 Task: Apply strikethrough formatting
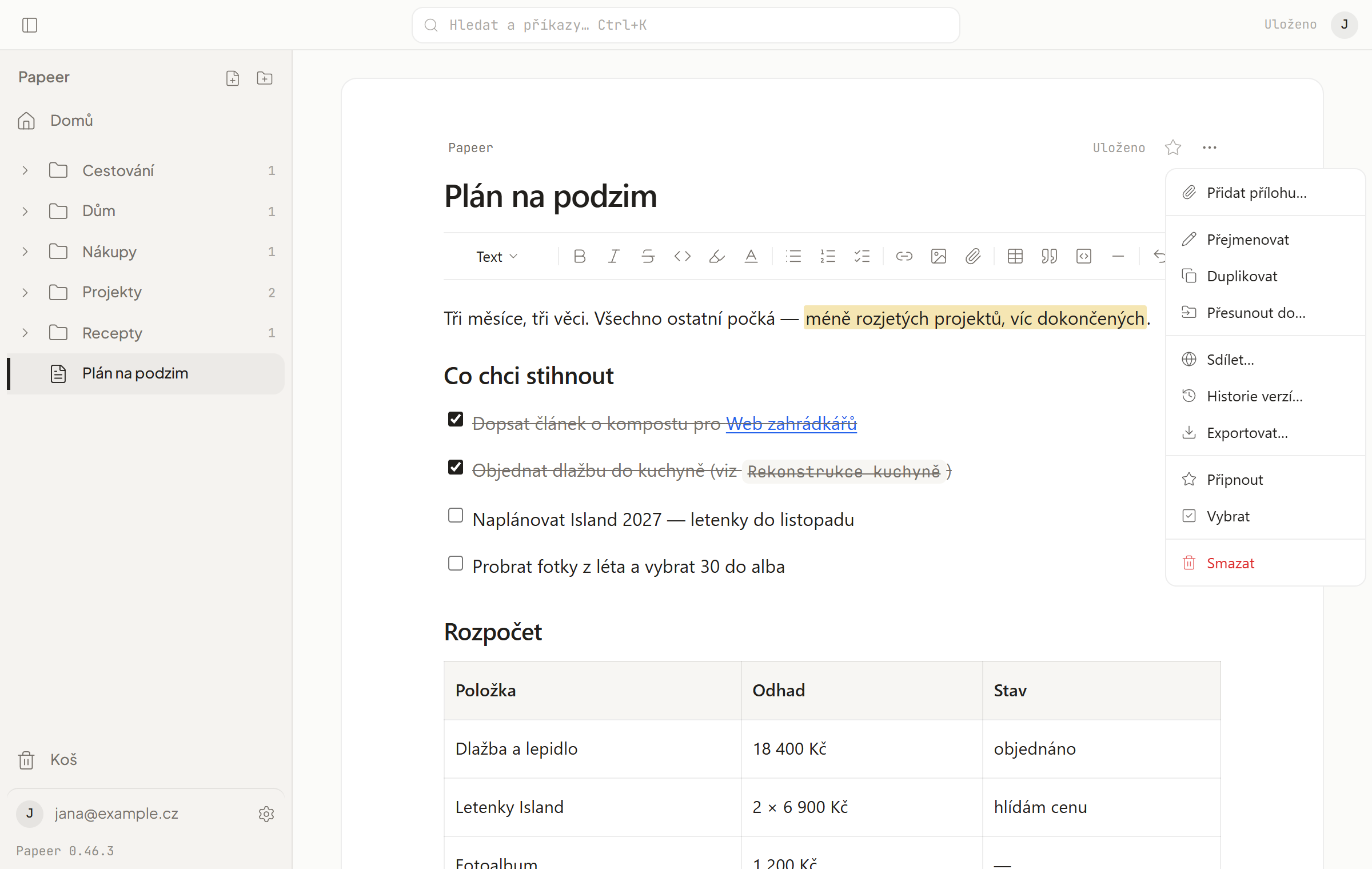(x=648, y=256)
